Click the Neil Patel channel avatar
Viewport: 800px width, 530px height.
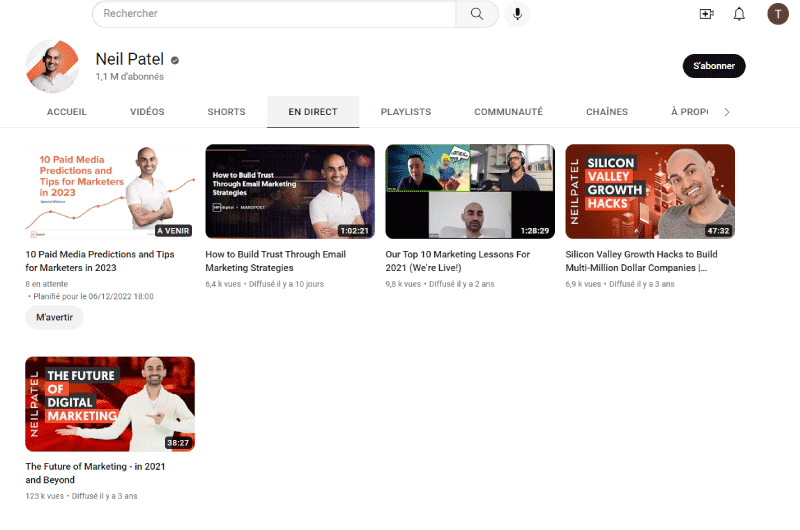pos(52,66)
